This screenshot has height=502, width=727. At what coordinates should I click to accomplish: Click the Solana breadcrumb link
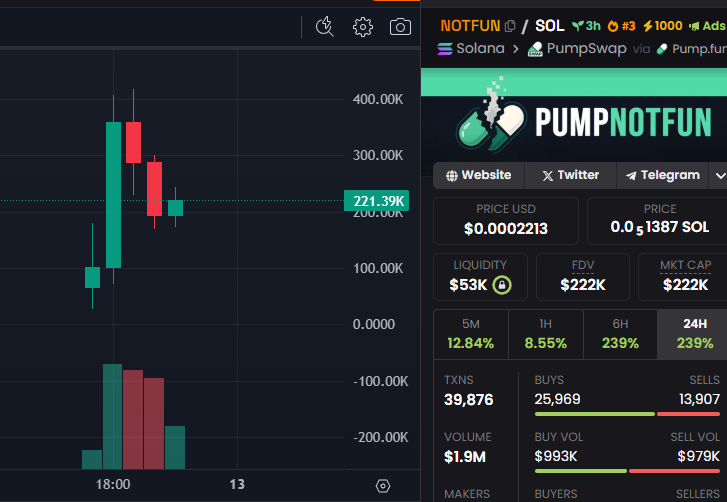[480, 48]
